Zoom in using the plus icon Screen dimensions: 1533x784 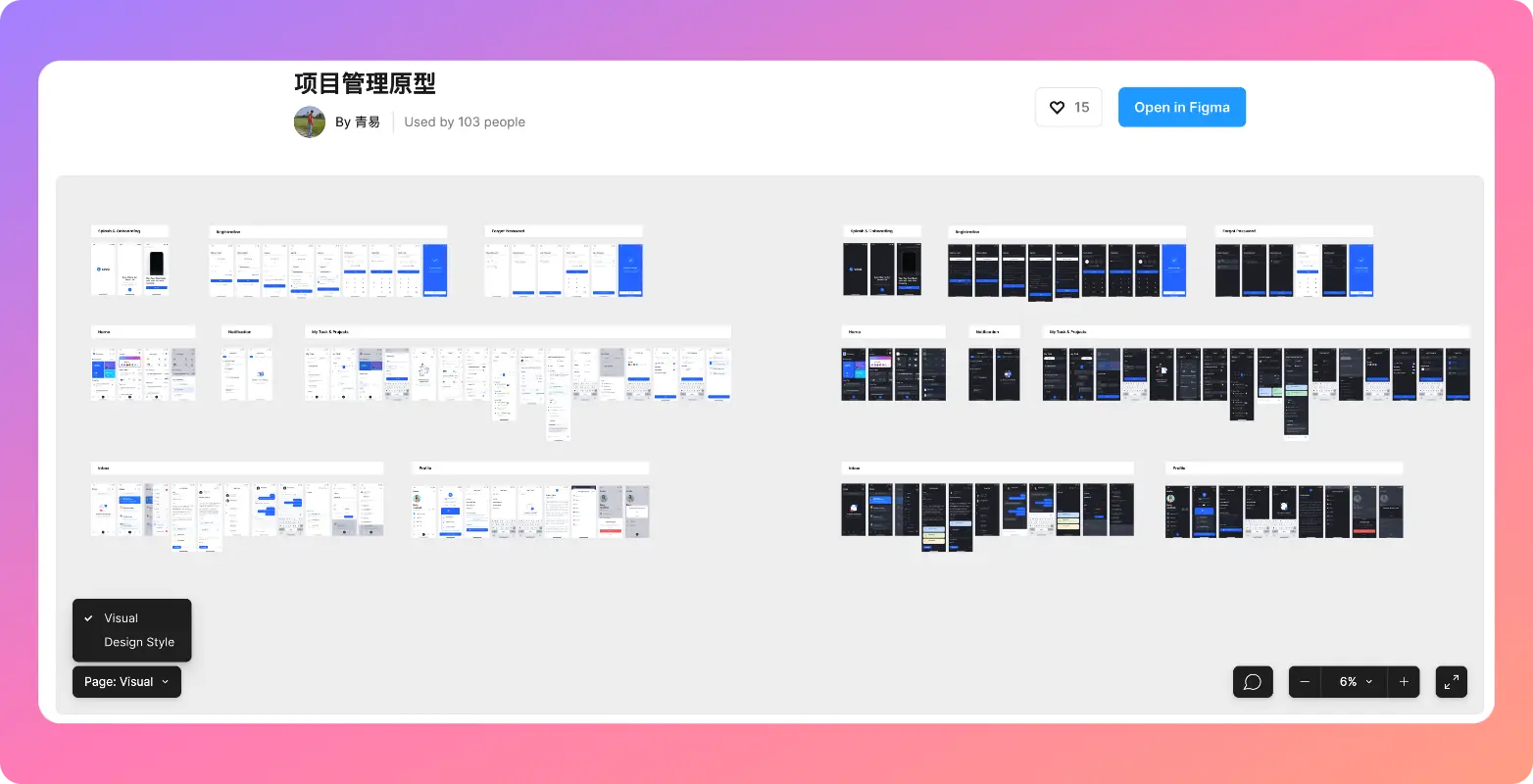(x=1404, y=682)
